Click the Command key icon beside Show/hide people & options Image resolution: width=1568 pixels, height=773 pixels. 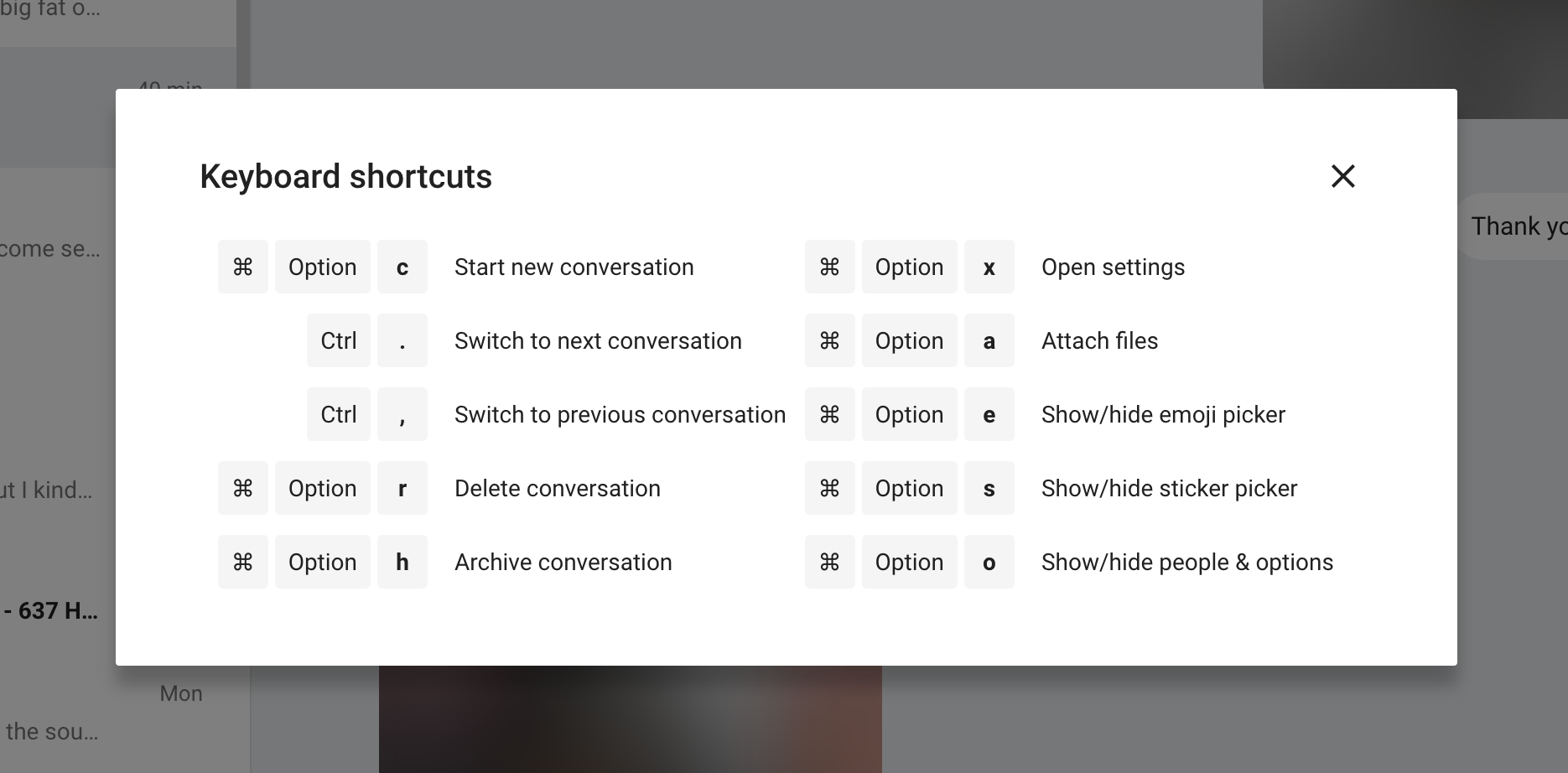[x=829, y=562]
